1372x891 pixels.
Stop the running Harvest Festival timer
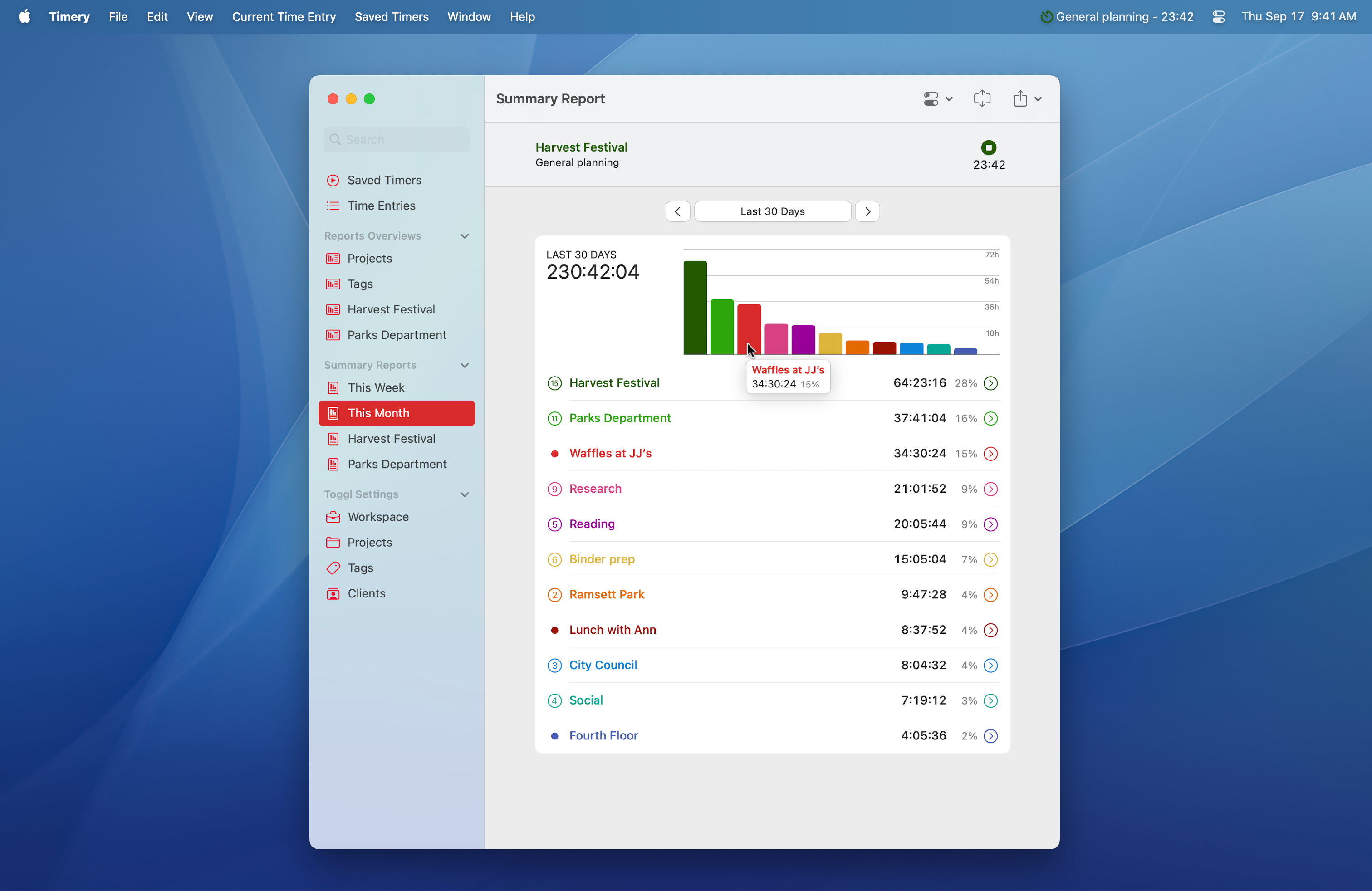[x=988, y=147]
